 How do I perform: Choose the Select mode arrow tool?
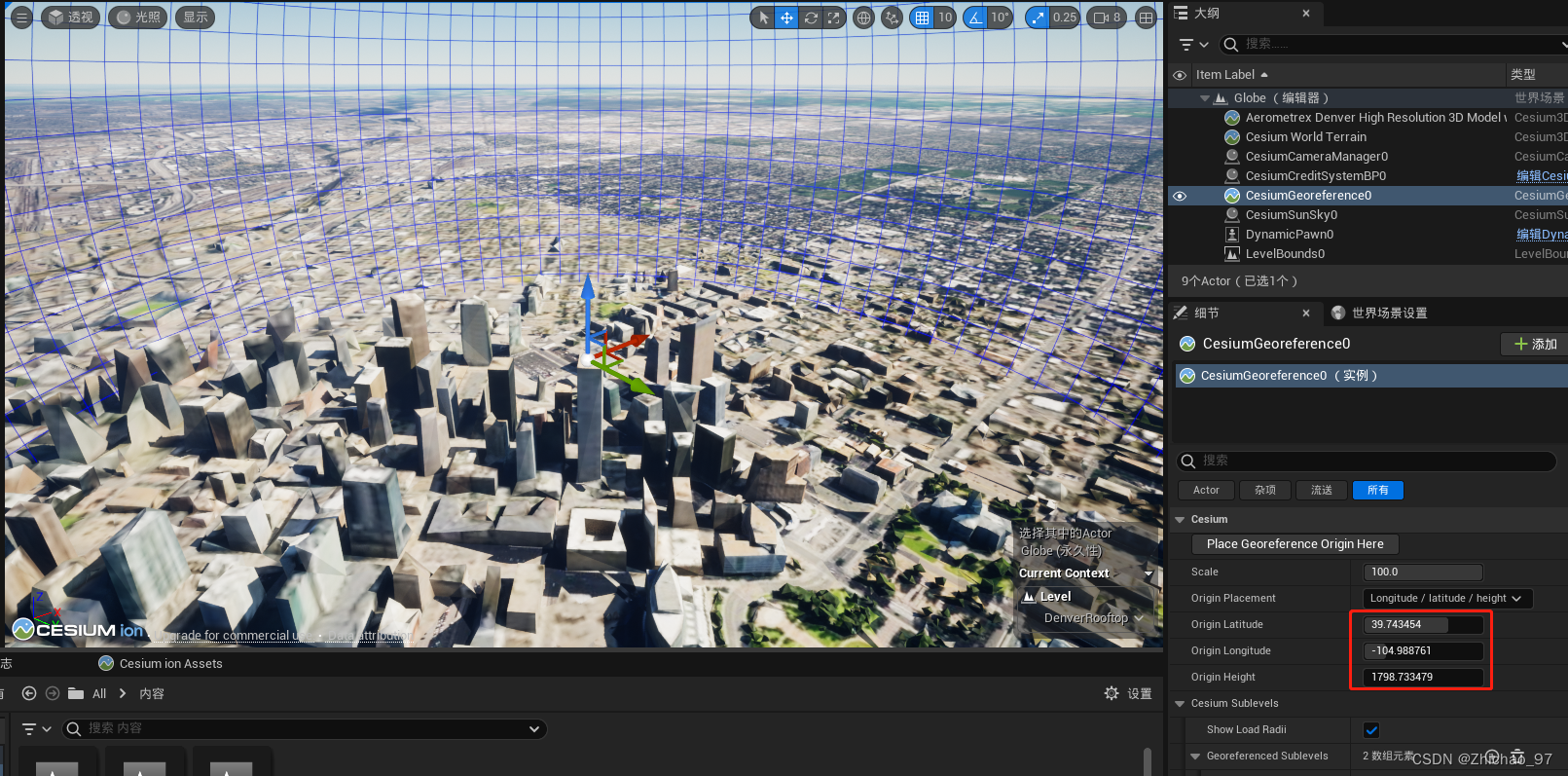click(x=763, y=18)
